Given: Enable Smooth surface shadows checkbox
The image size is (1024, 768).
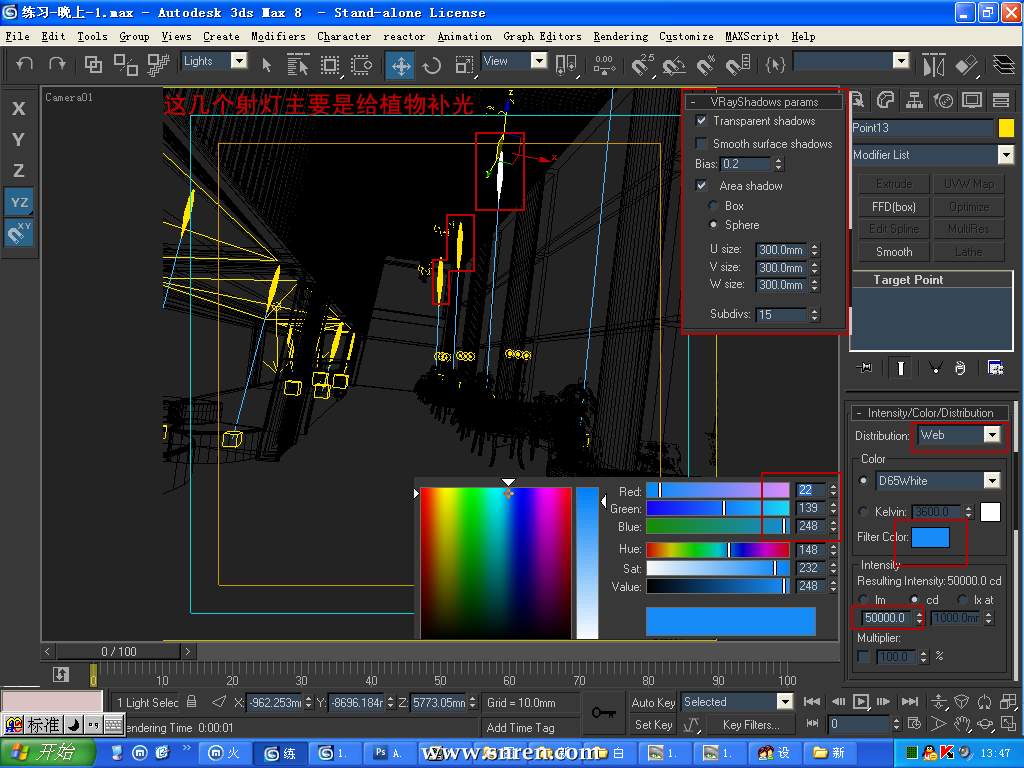Looking at the screenshot, I should 702,144.
